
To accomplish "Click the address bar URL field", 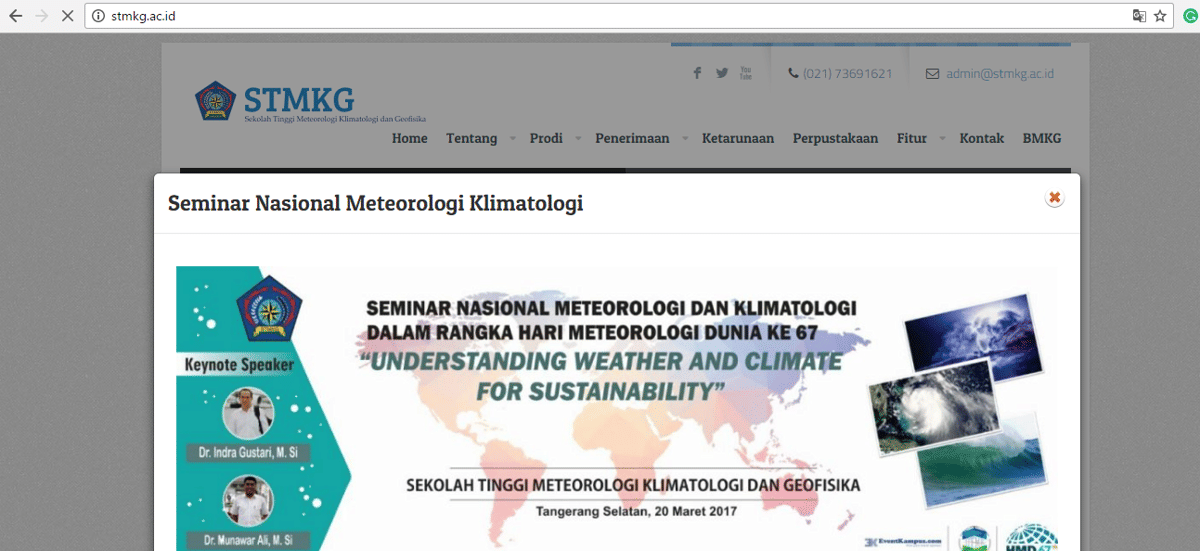I will click(x=600, y=16).
